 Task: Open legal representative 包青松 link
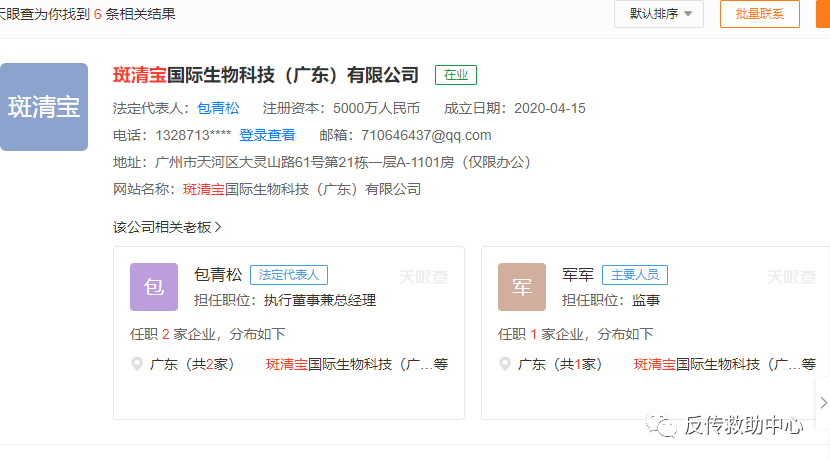point(218,108)
